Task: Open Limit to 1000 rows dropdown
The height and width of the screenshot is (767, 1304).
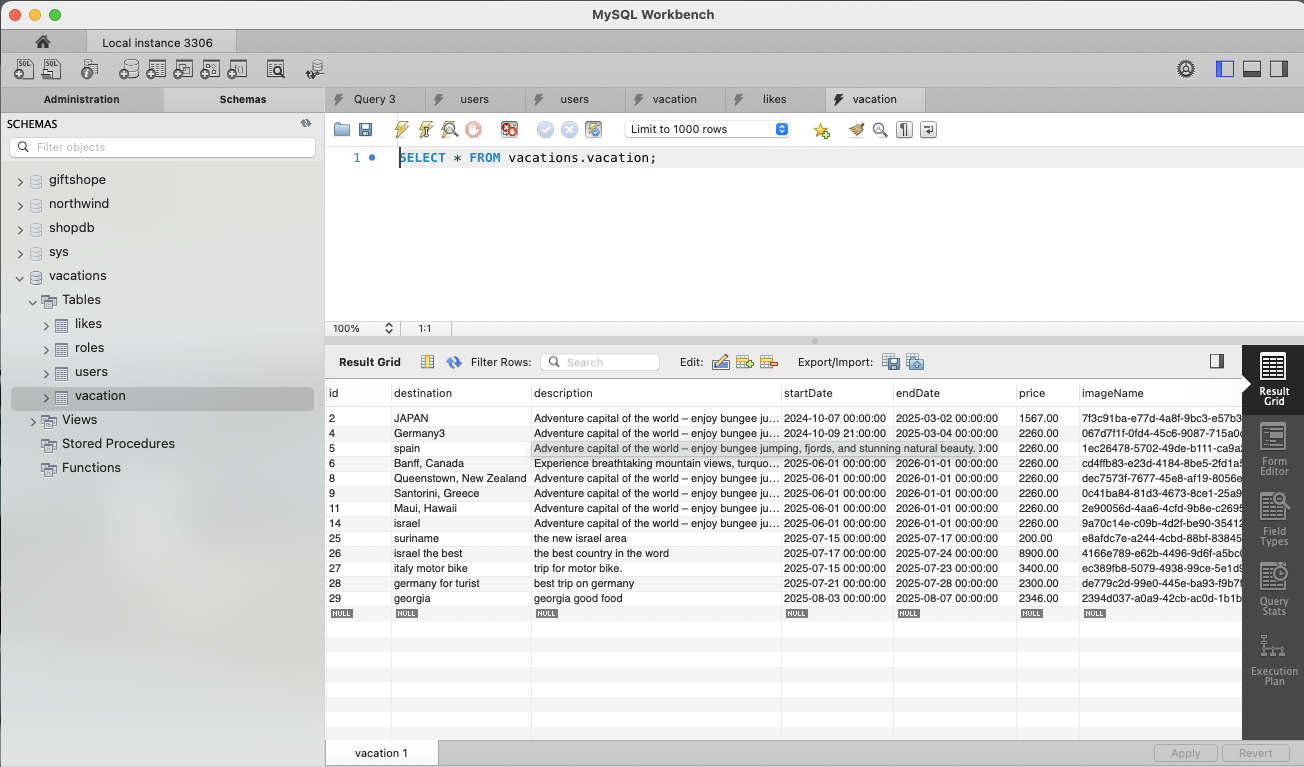Action: coord(707,130)
